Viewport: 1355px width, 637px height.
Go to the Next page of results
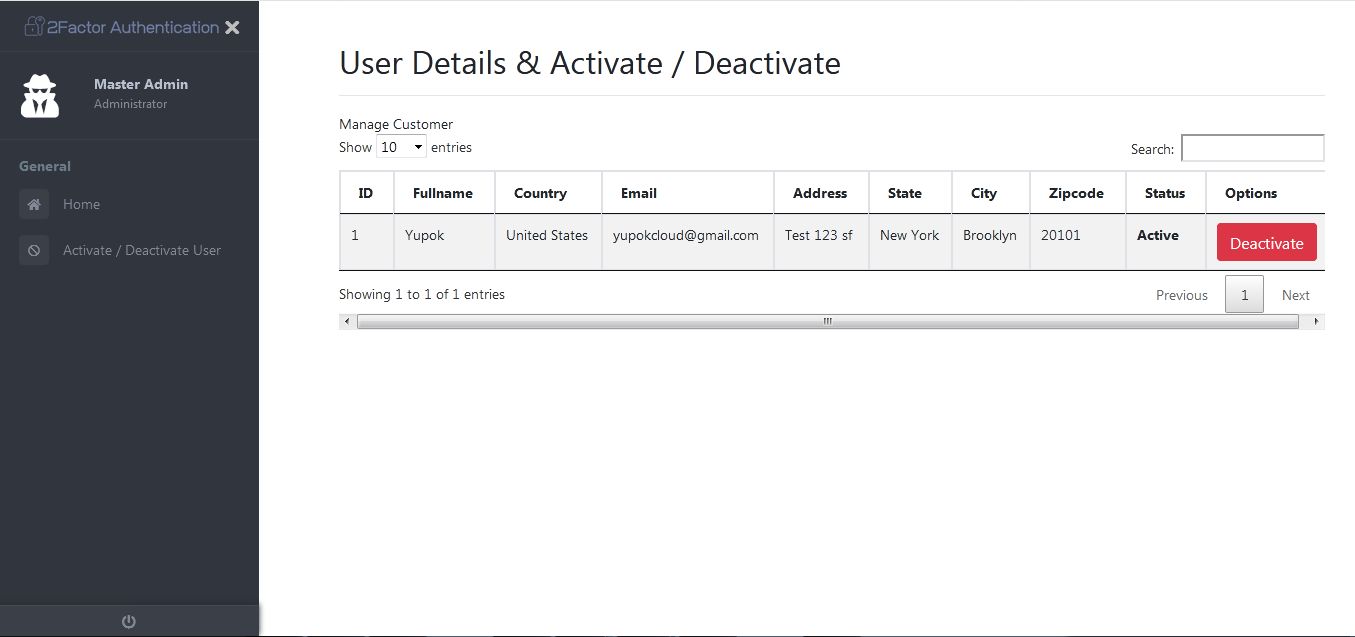(x=1295, y=294)
